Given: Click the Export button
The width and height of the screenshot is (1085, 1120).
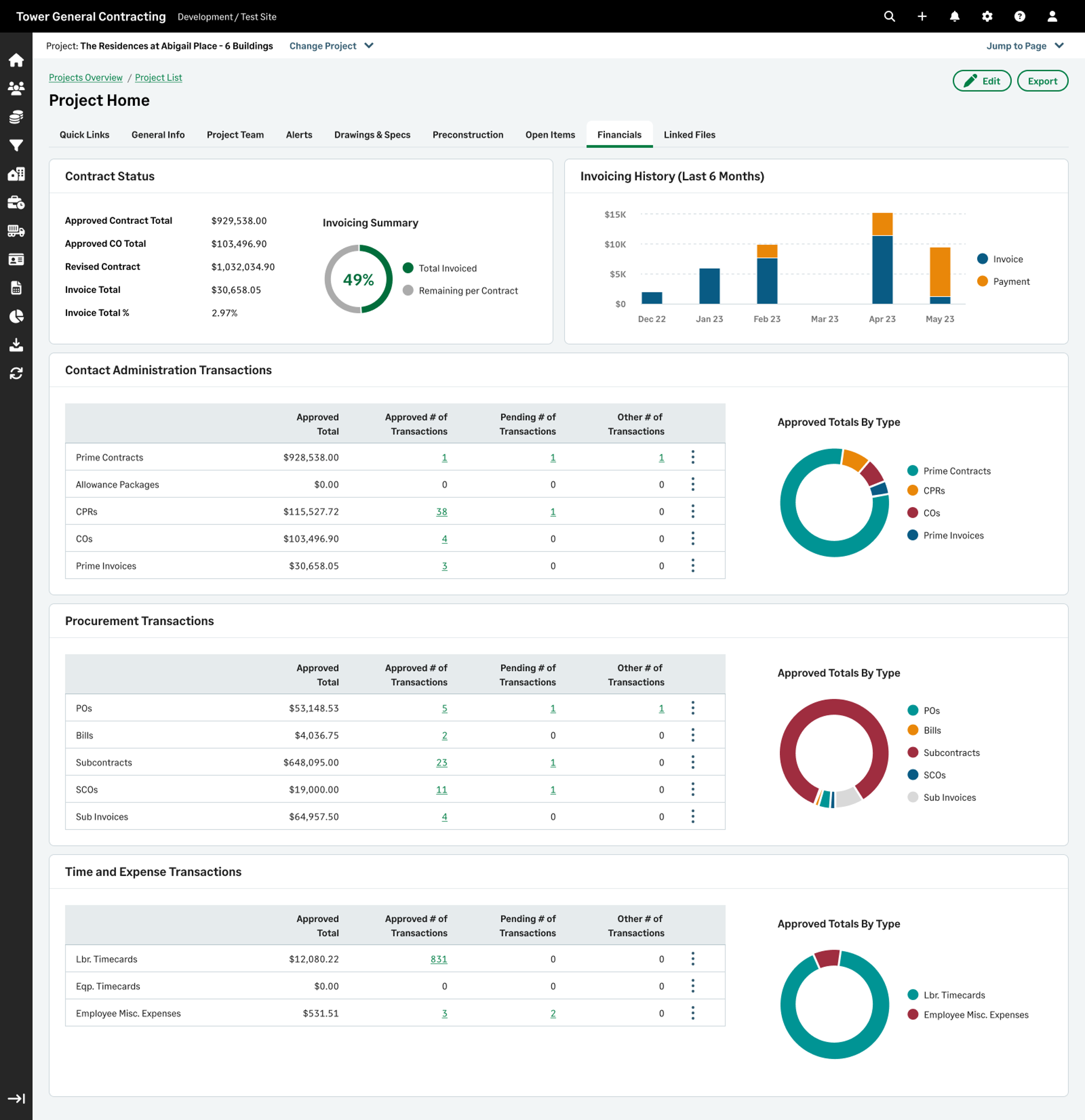Looking at the screenshot, I should tap(1042, 80).
